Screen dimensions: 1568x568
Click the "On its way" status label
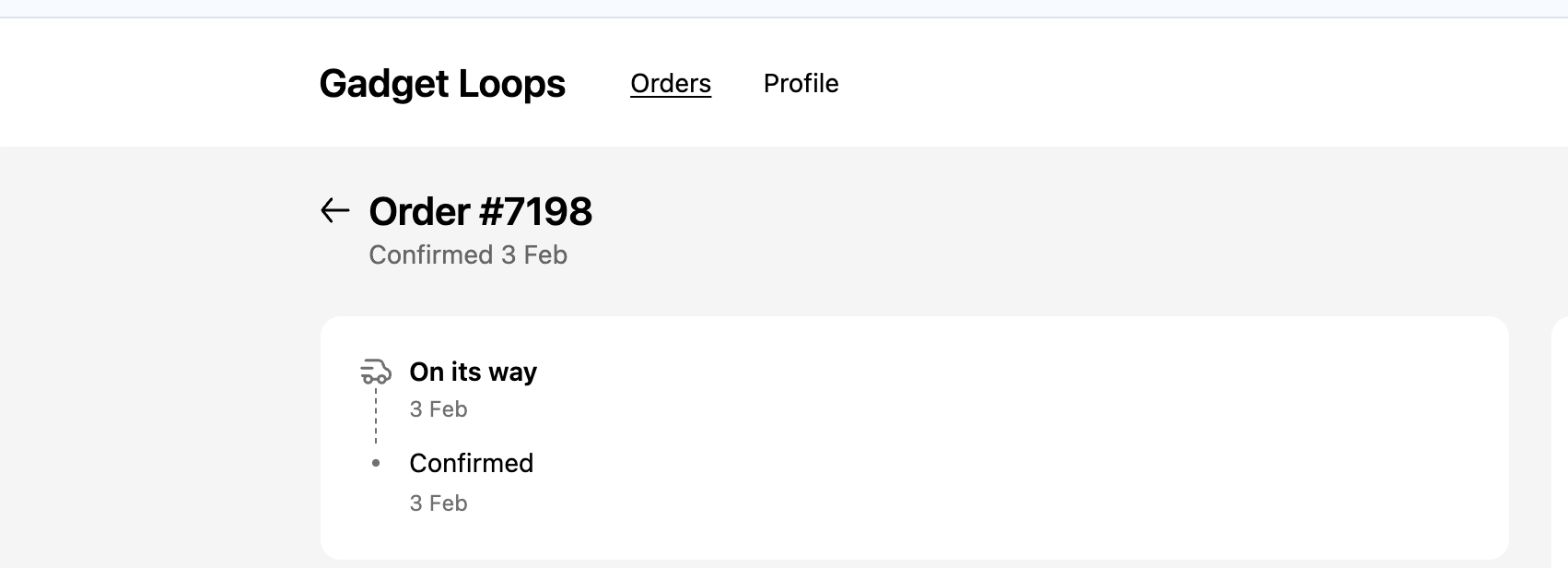click(473, 372)
